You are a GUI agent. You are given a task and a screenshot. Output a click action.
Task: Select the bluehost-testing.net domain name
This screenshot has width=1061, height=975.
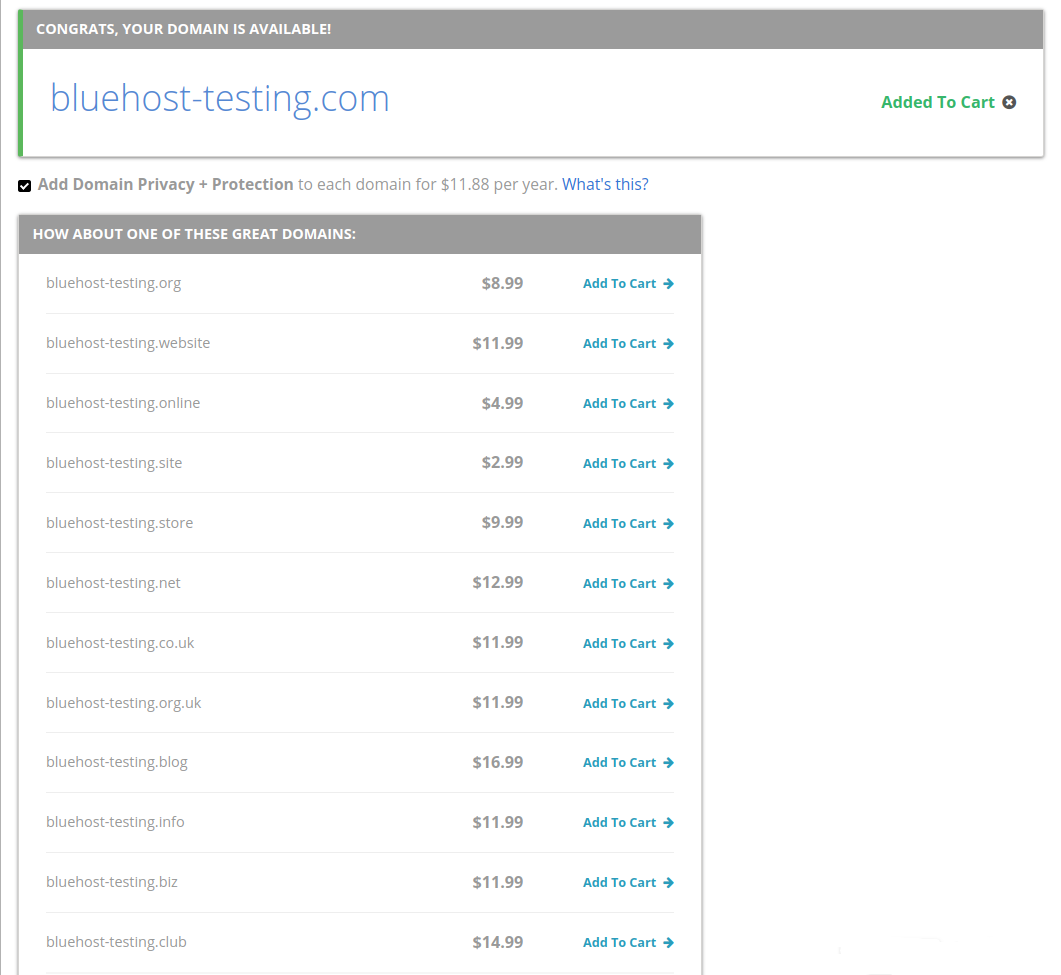[x=113, y=583]
